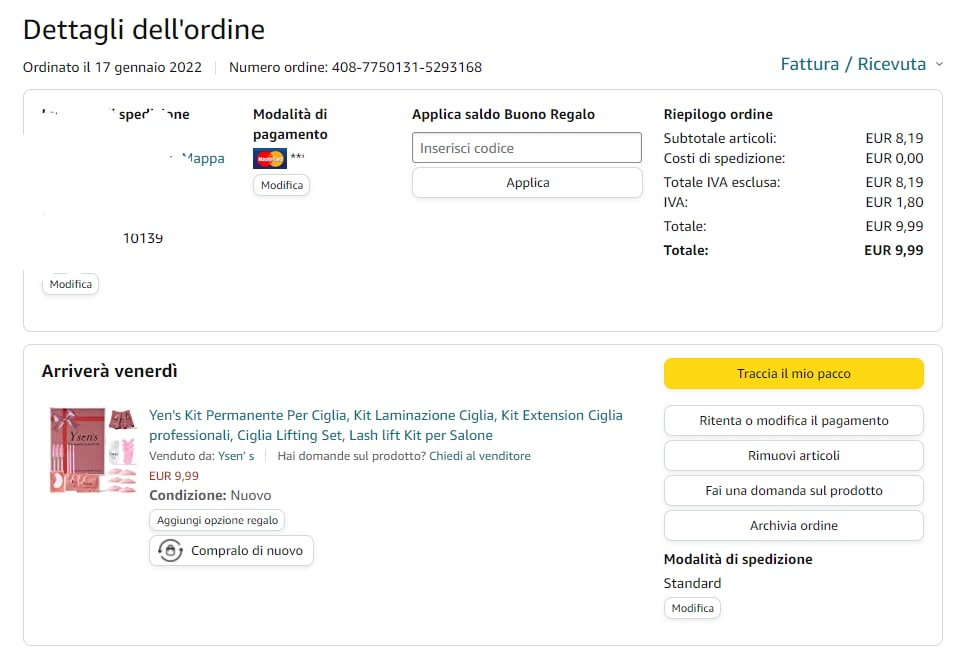This screenshot has width=965, height=655.
Task: Choose Fai una domanda sul prodotto
Action: coord(793,491)
